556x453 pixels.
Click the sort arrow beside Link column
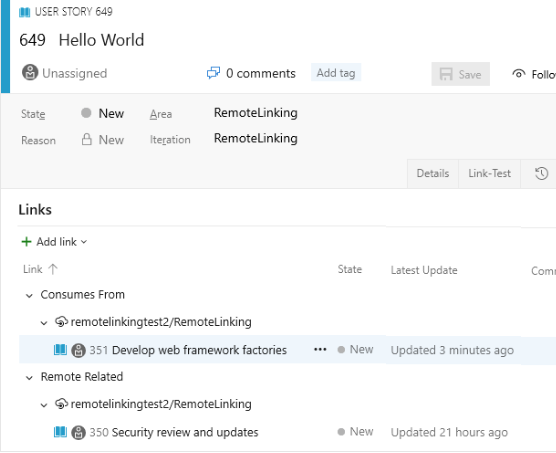pos(53,269)
